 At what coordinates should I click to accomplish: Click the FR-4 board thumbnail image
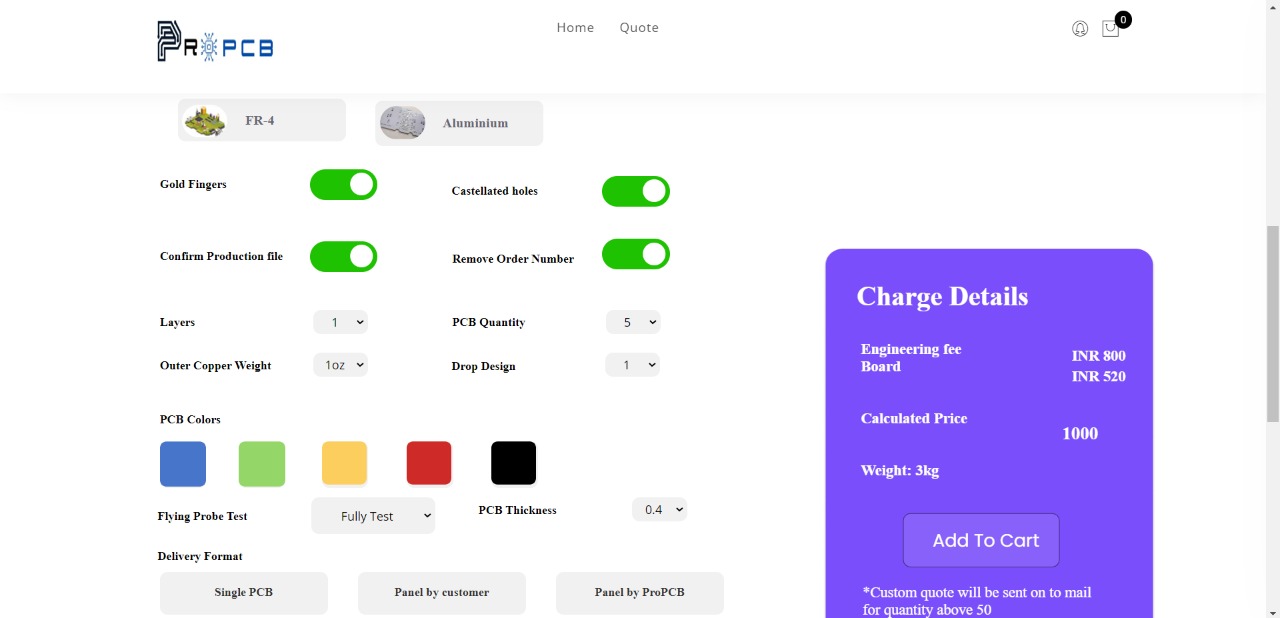[205, 121]
